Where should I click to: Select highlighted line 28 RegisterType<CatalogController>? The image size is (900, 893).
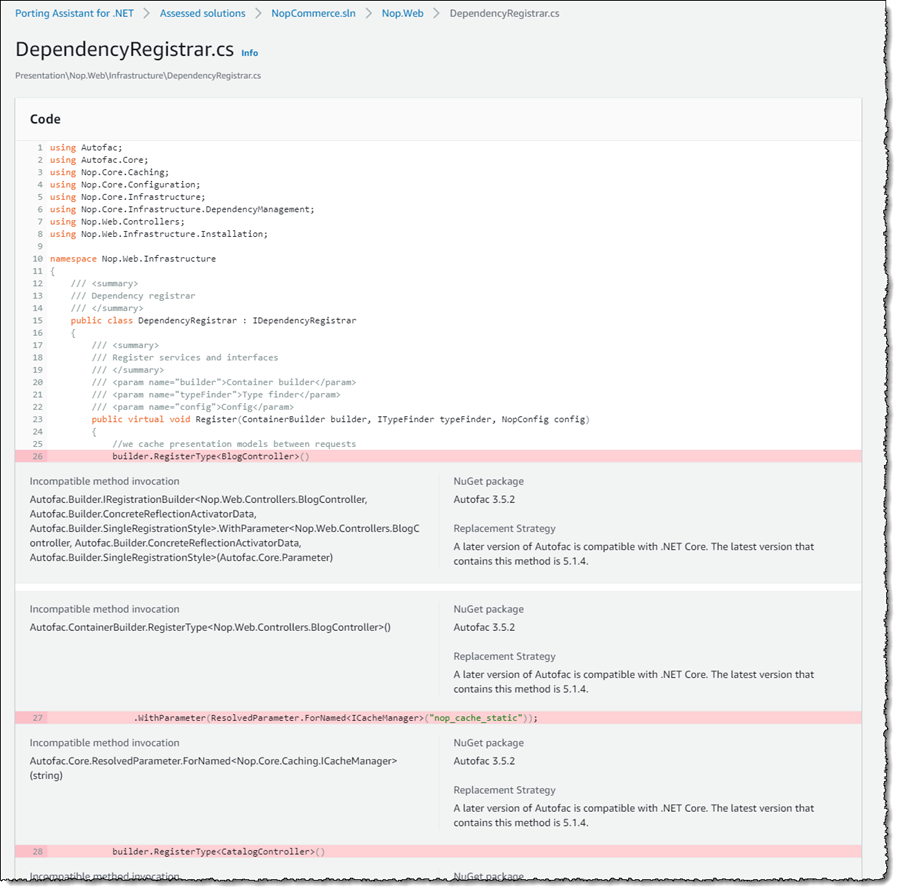coord(438,852)
